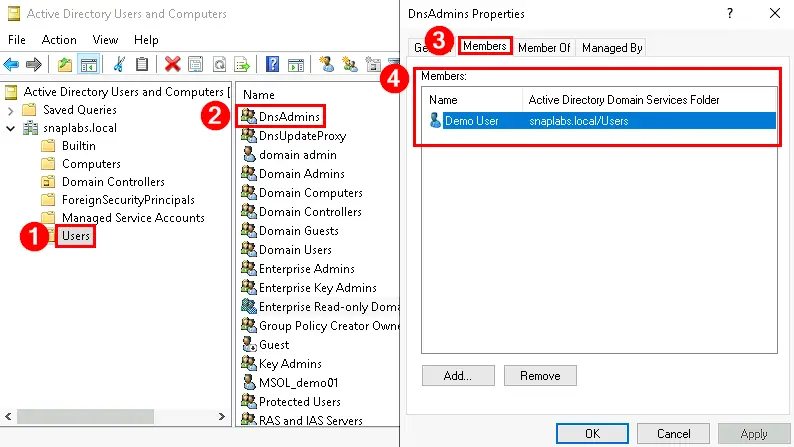The width and height of the screenshot is (794, 447).
Task: Click the red Delete X icon
Action: click(172, 64)
